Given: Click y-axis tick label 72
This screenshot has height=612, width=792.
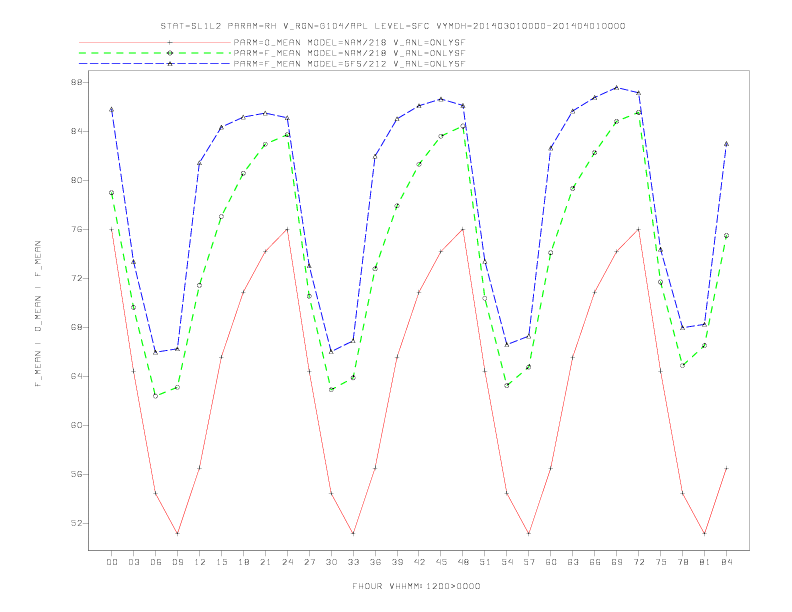Looking at the screenshot, I should [x=76, y=278].
